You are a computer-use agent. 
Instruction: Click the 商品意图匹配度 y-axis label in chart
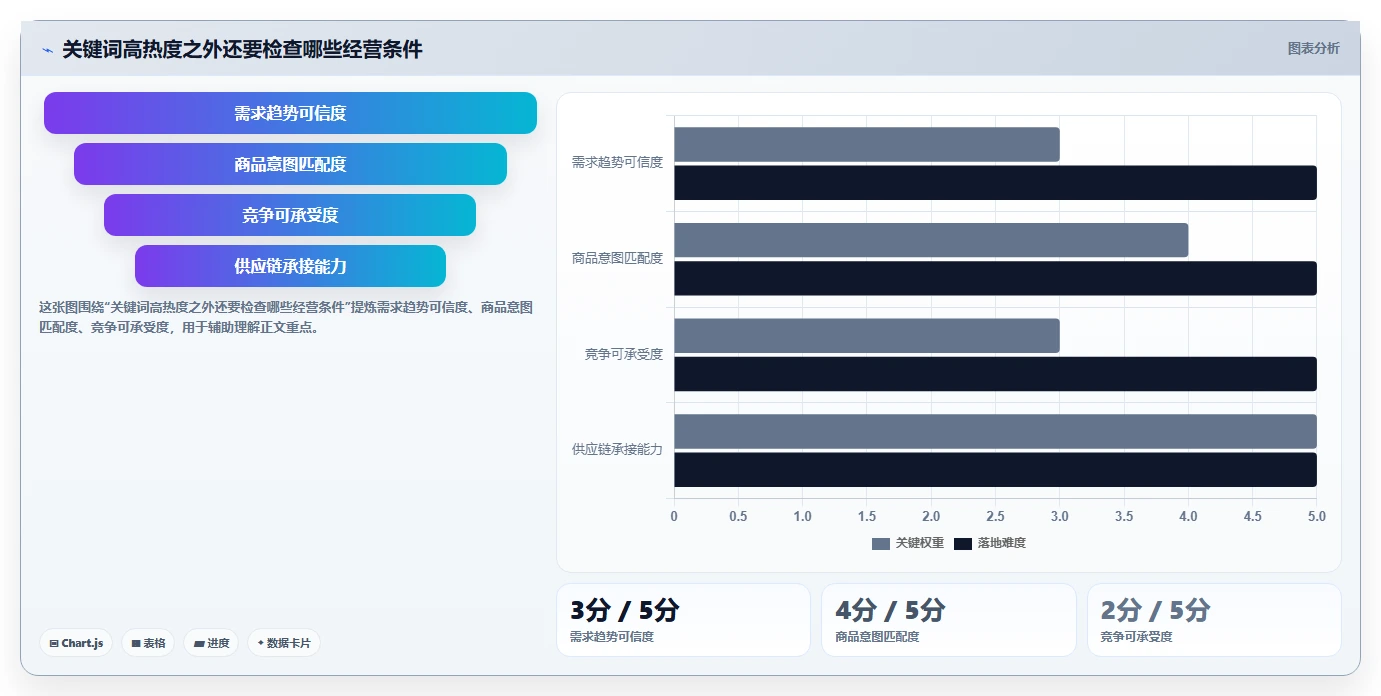click(x=617, y=258)
